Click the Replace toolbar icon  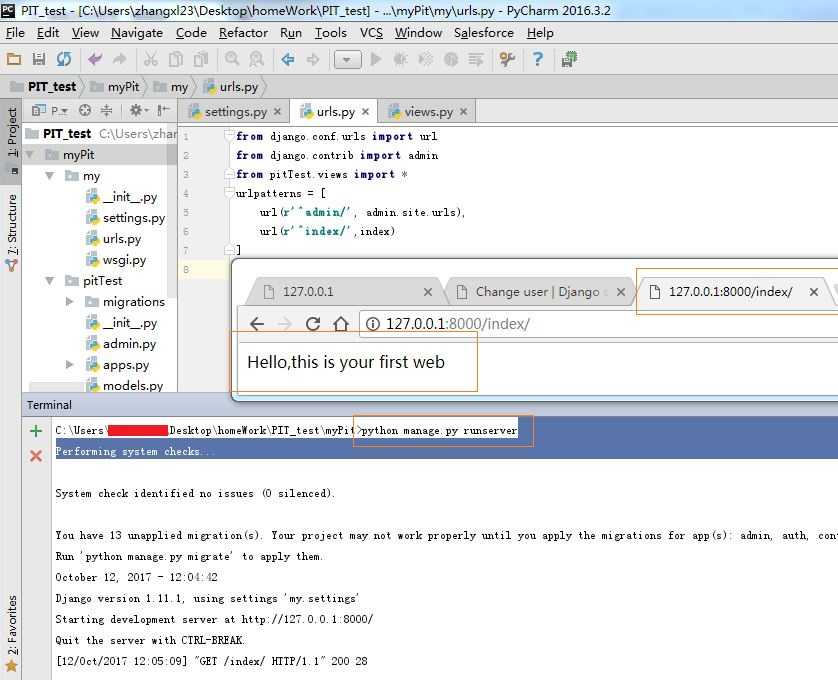point(257,59)
